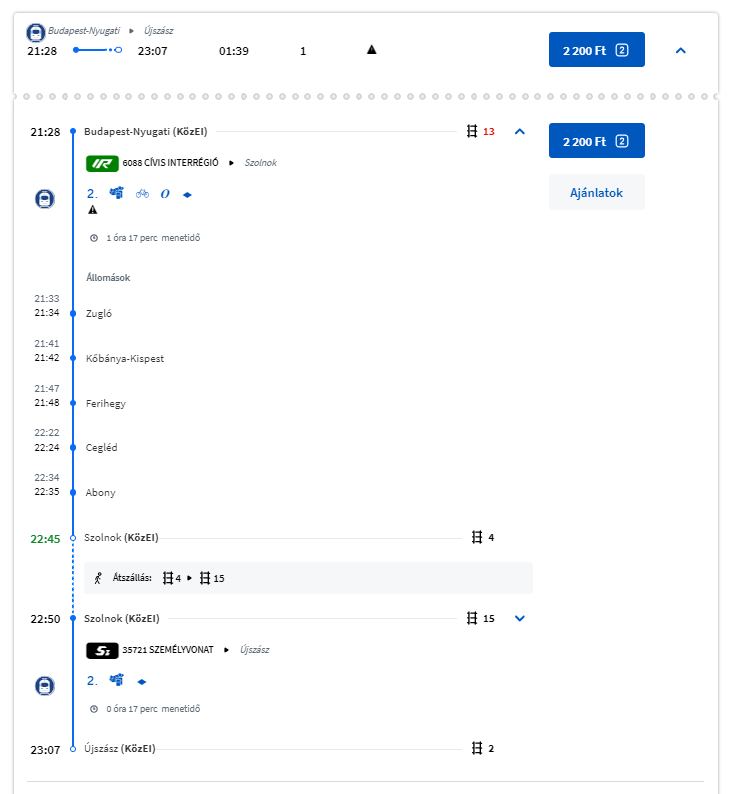This screenshot has width=736, height=794.
Task: Click the track icon for platform 13
Action: 472,132
